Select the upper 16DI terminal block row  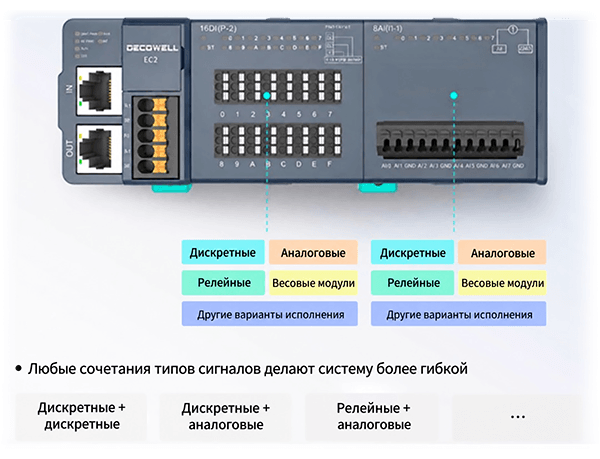tap(278, 87)
